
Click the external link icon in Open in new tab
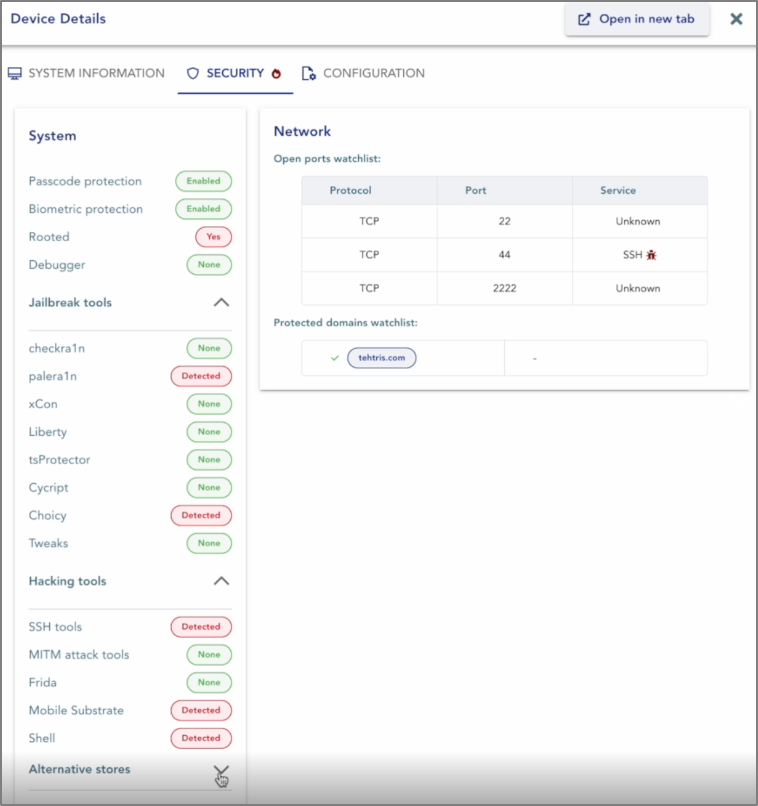[584, 20]
